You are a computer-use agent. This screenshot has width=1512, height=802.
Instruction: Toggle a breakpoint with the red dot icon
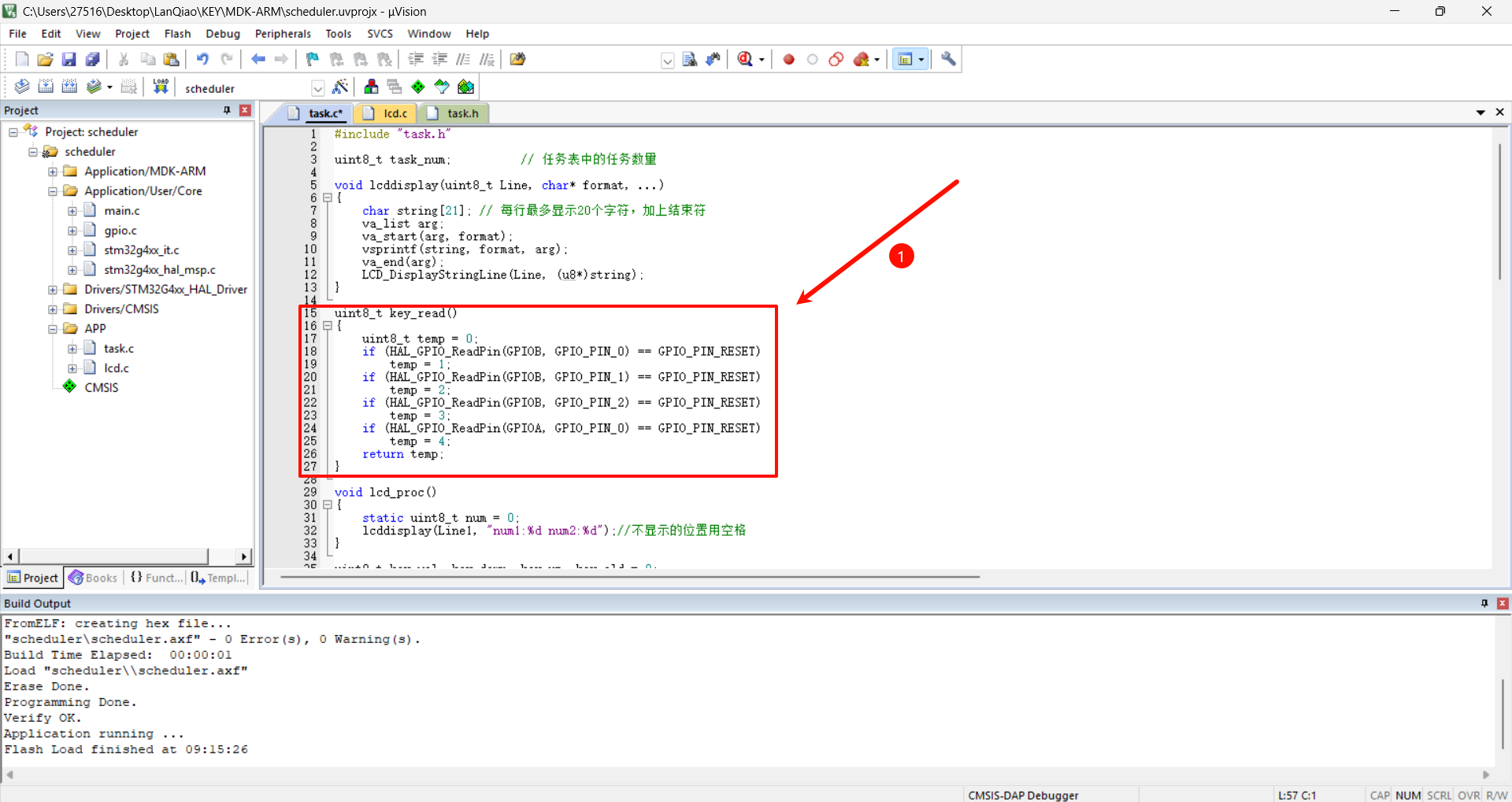(x=788, y=59)
